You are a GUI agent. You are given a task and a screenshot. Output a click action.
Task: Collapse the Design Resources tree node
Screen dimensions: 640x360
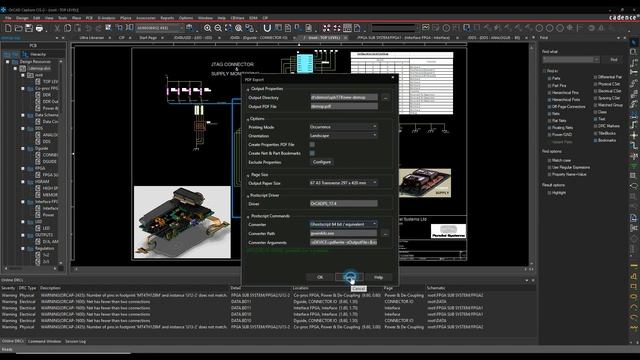(8, 62)
